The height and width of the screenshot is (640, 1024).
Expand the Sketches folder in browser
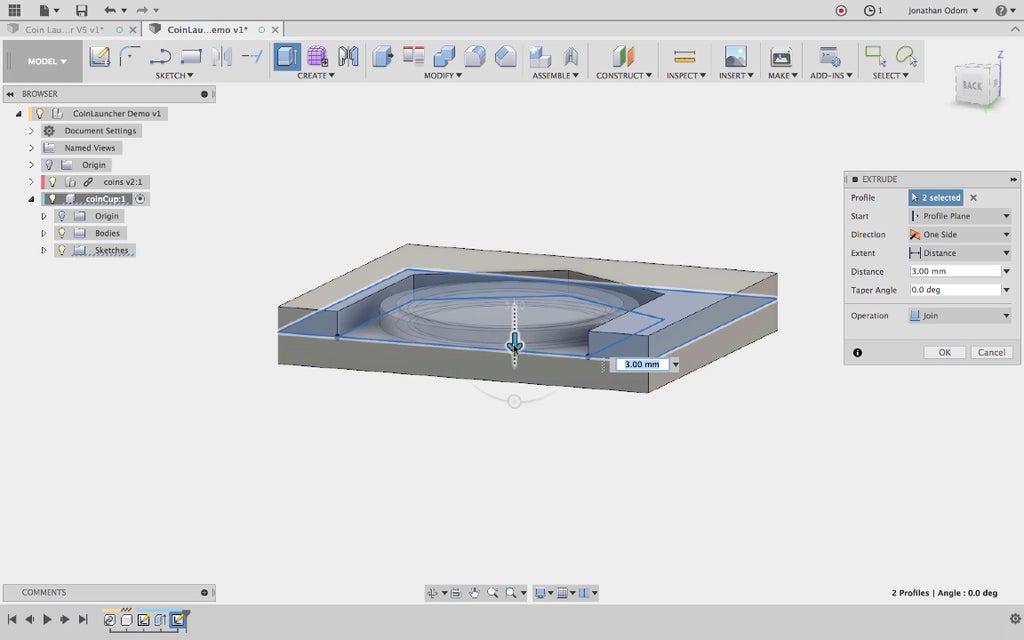43,250
